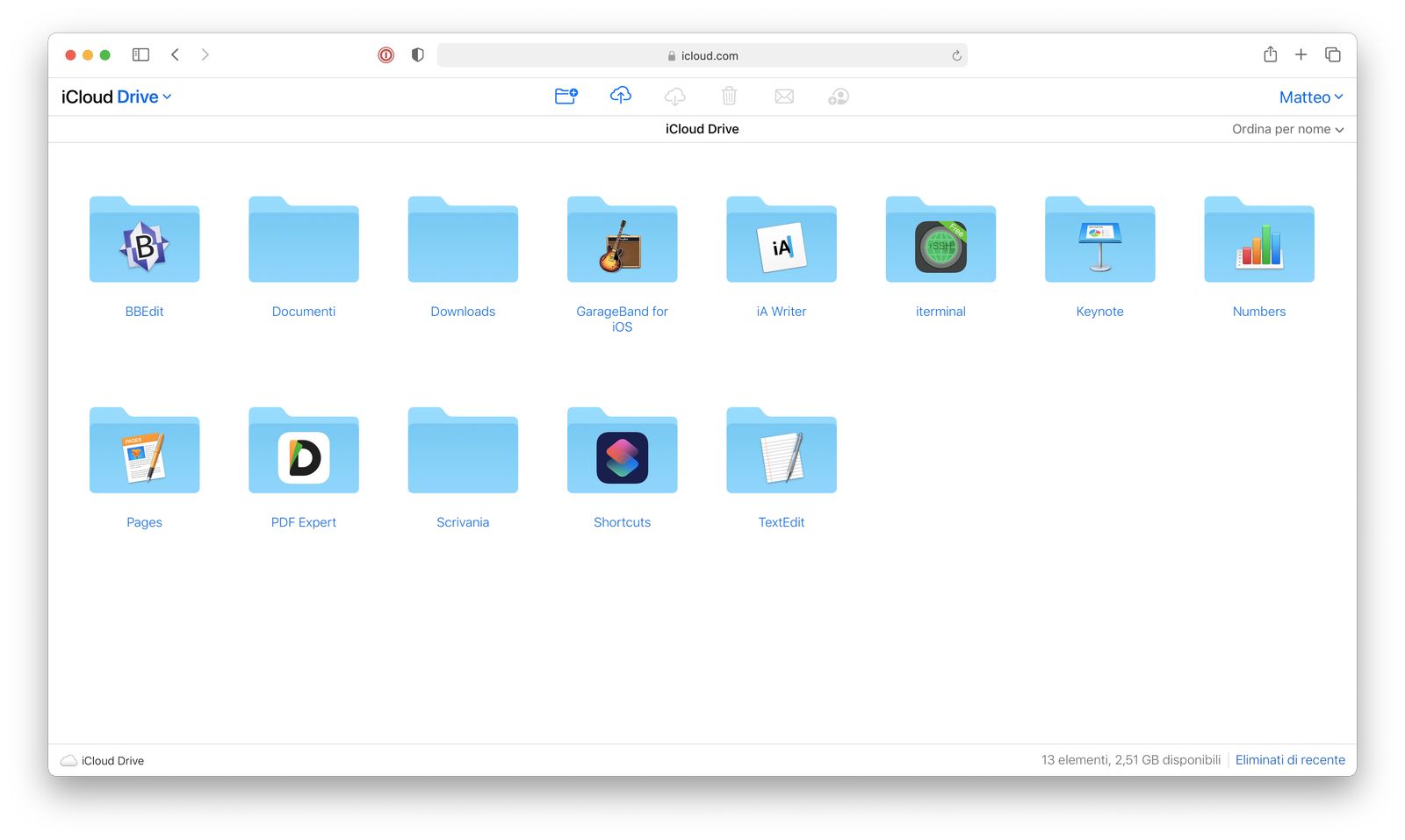The image size is (1405, 840).
Task: Click the TextEdit folder name
Action: coord(782,522)
